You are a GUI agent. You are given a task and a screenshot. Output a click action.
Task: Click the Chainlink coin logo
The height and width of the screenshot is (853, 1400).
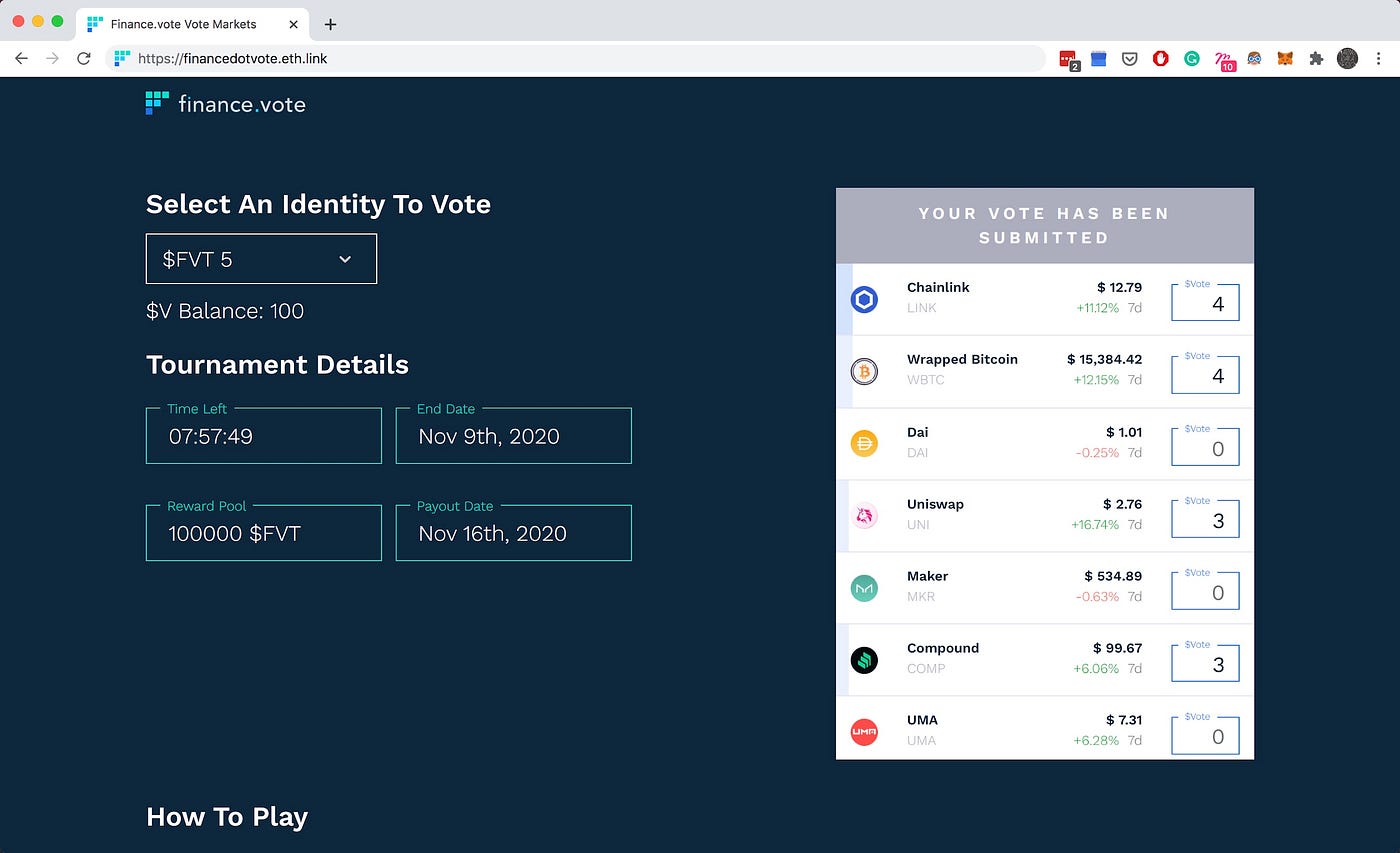click(864, 299)
